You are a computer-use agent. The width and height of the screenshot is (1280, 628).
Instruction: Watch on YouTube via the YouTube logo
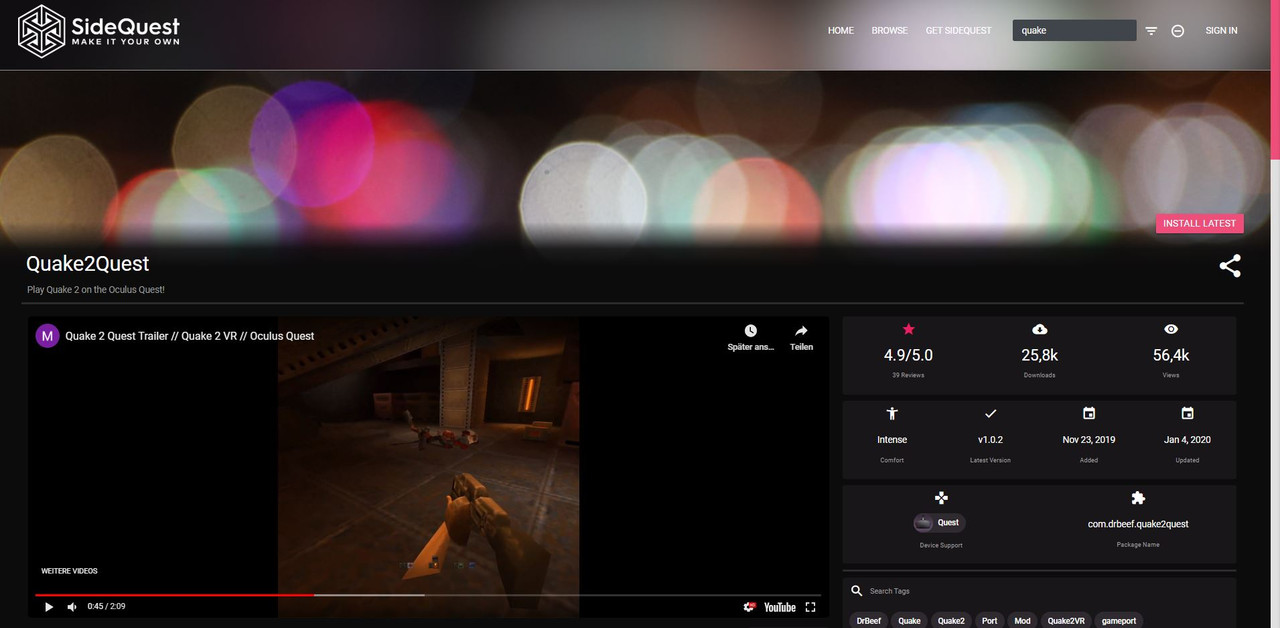click(780, 607)
